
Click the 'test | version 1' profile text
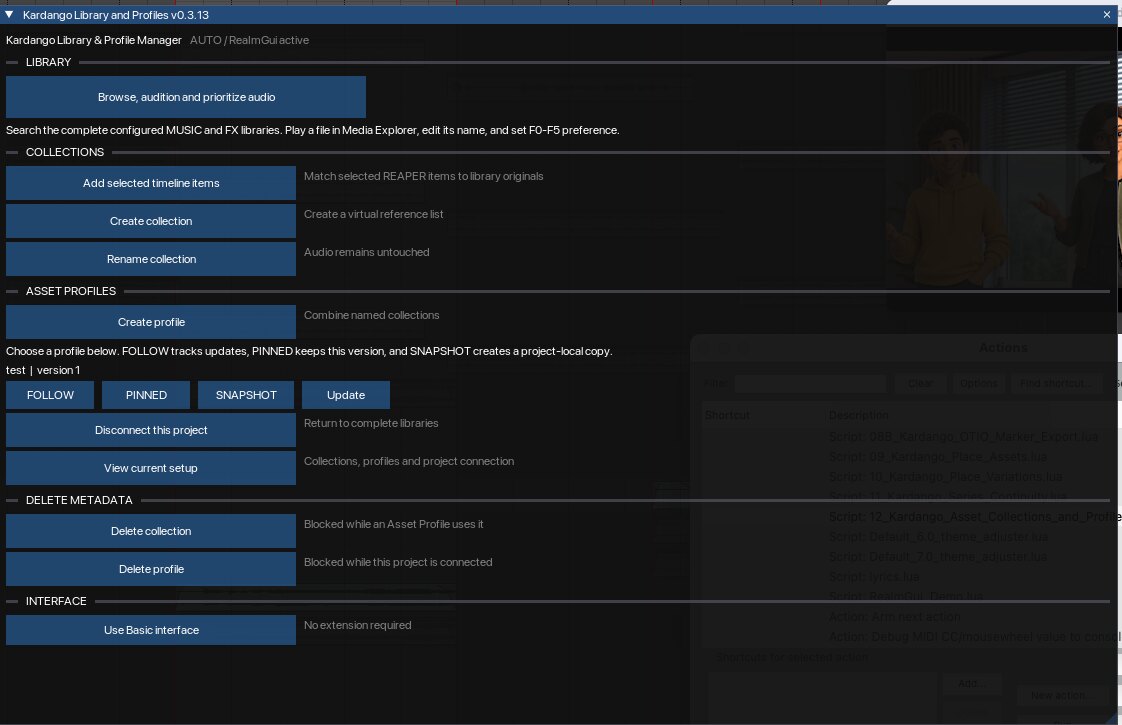(x=43, y=370)
